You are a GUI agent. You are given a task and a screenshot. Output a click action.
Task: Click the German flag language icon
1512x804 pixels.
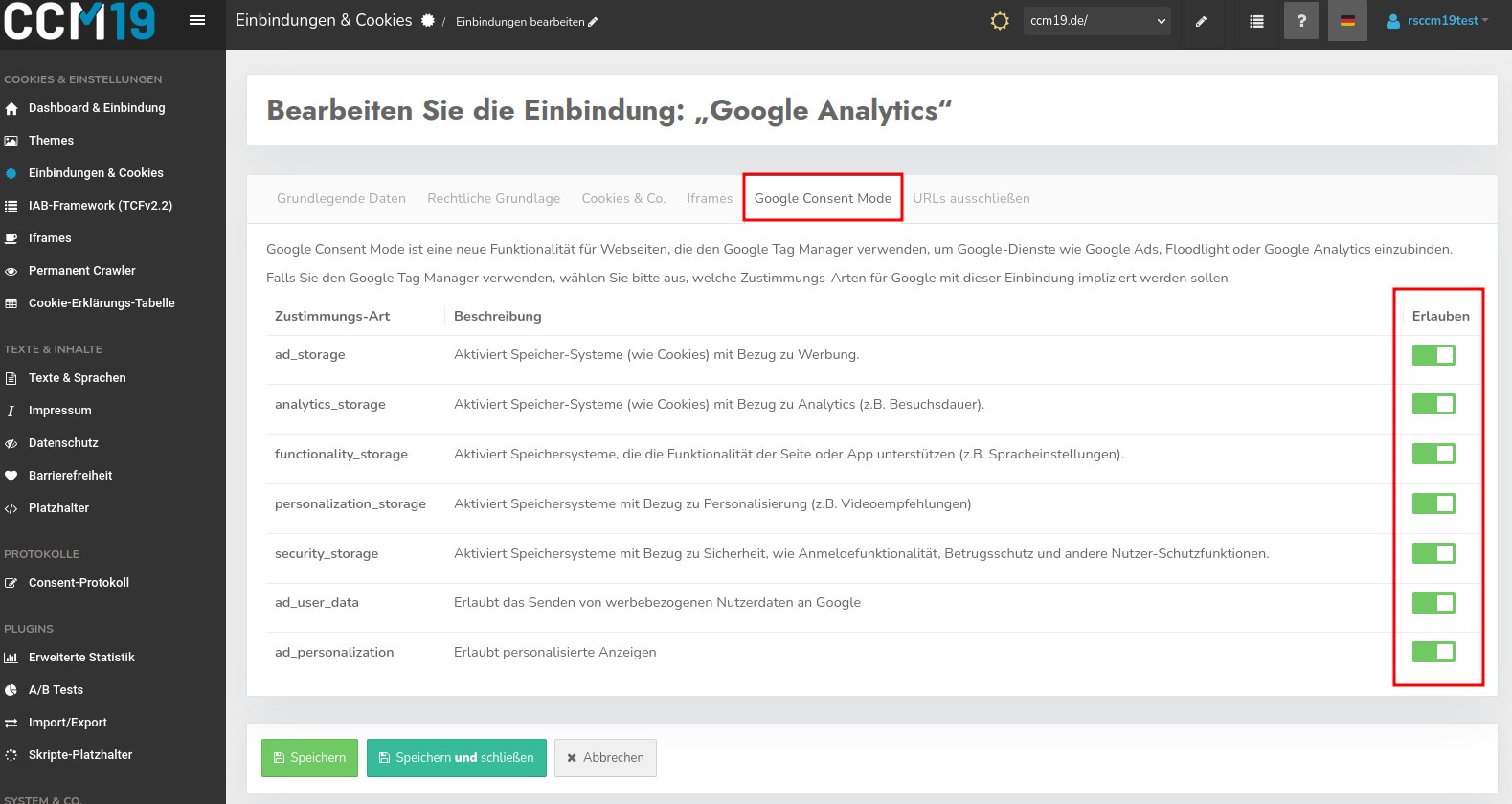pyautogui.click(x=1347, y=21)
